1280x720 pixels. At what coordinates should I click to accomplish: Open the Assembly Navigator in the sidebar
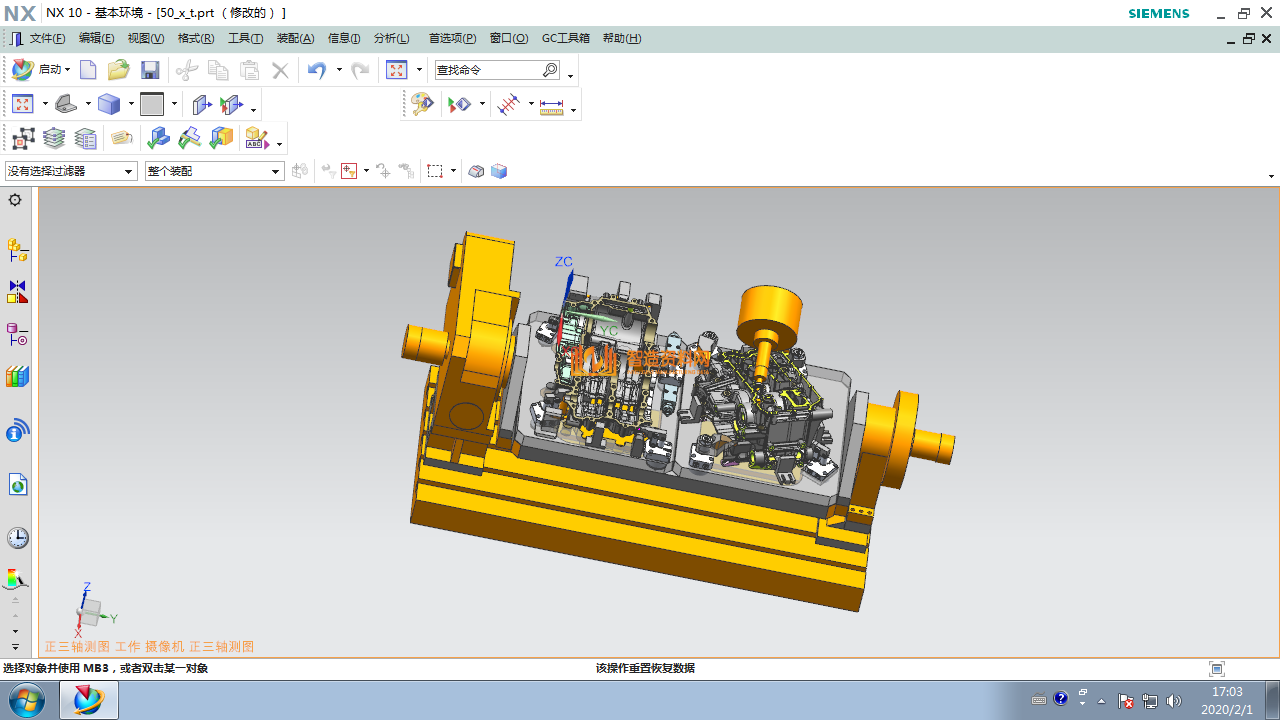point(17,249)
